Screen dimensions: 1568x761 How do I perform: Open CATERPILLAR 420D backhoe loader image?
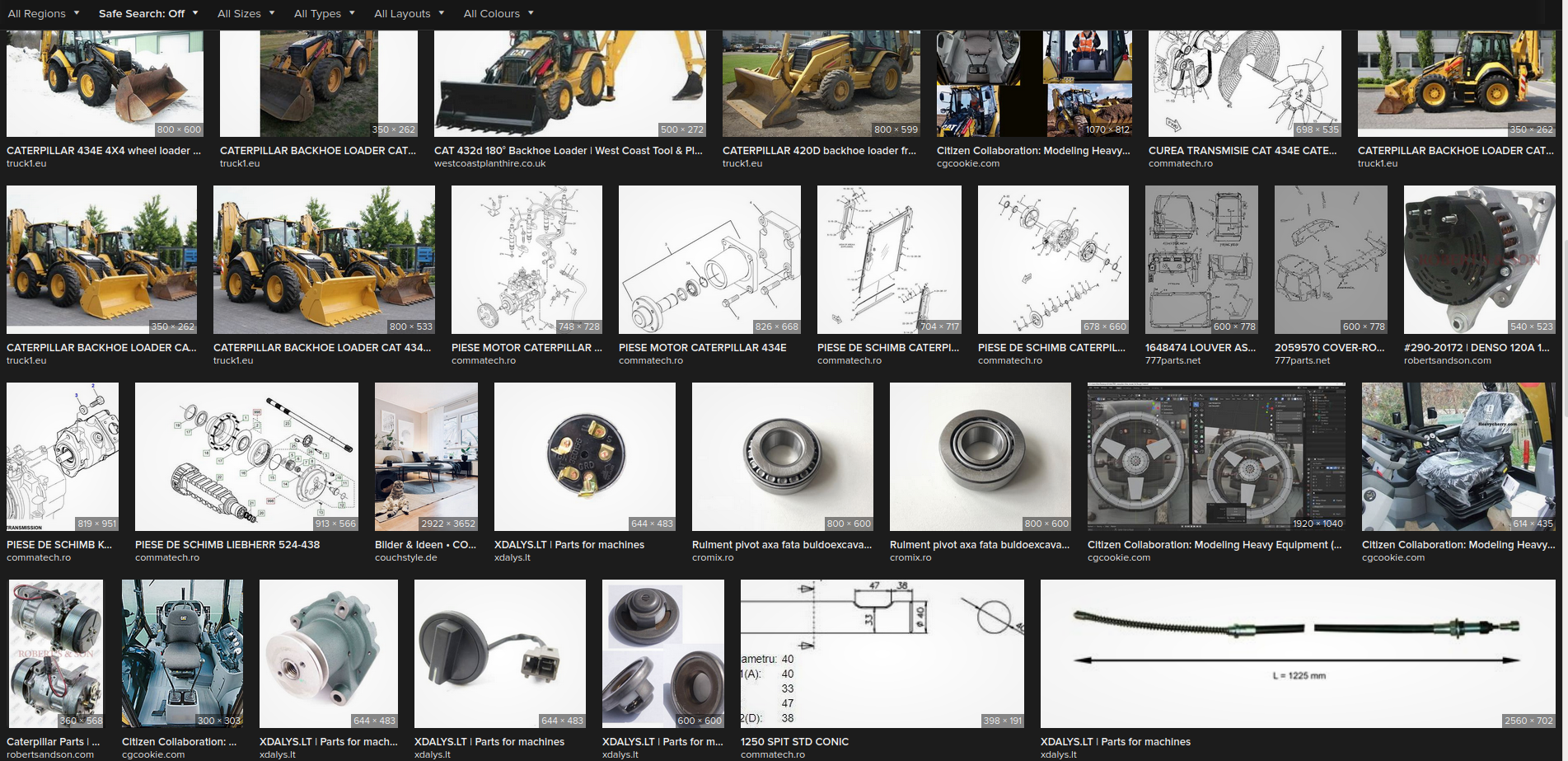(x=821, y=83)
